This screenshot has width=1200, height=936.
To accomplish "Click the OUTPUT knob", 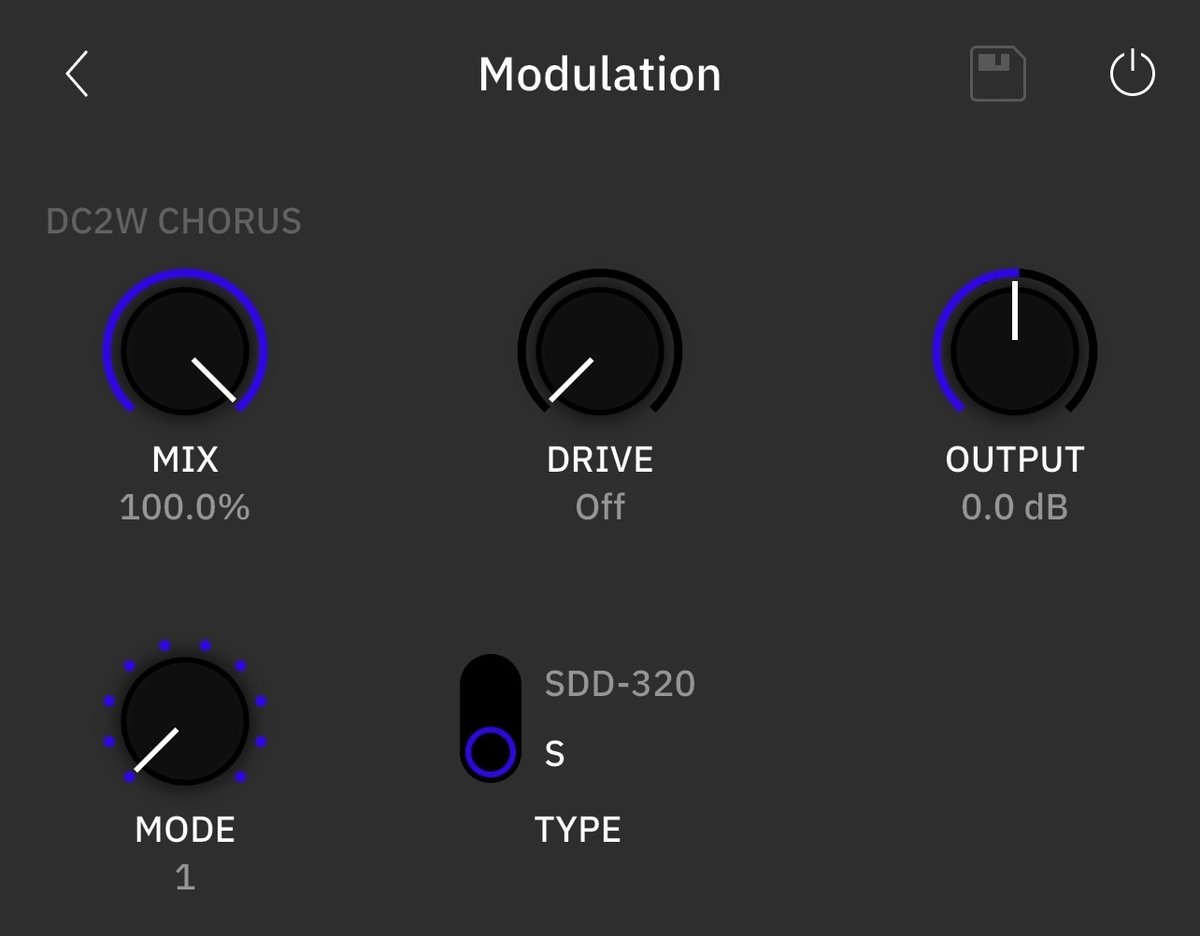I will 1014,350.
